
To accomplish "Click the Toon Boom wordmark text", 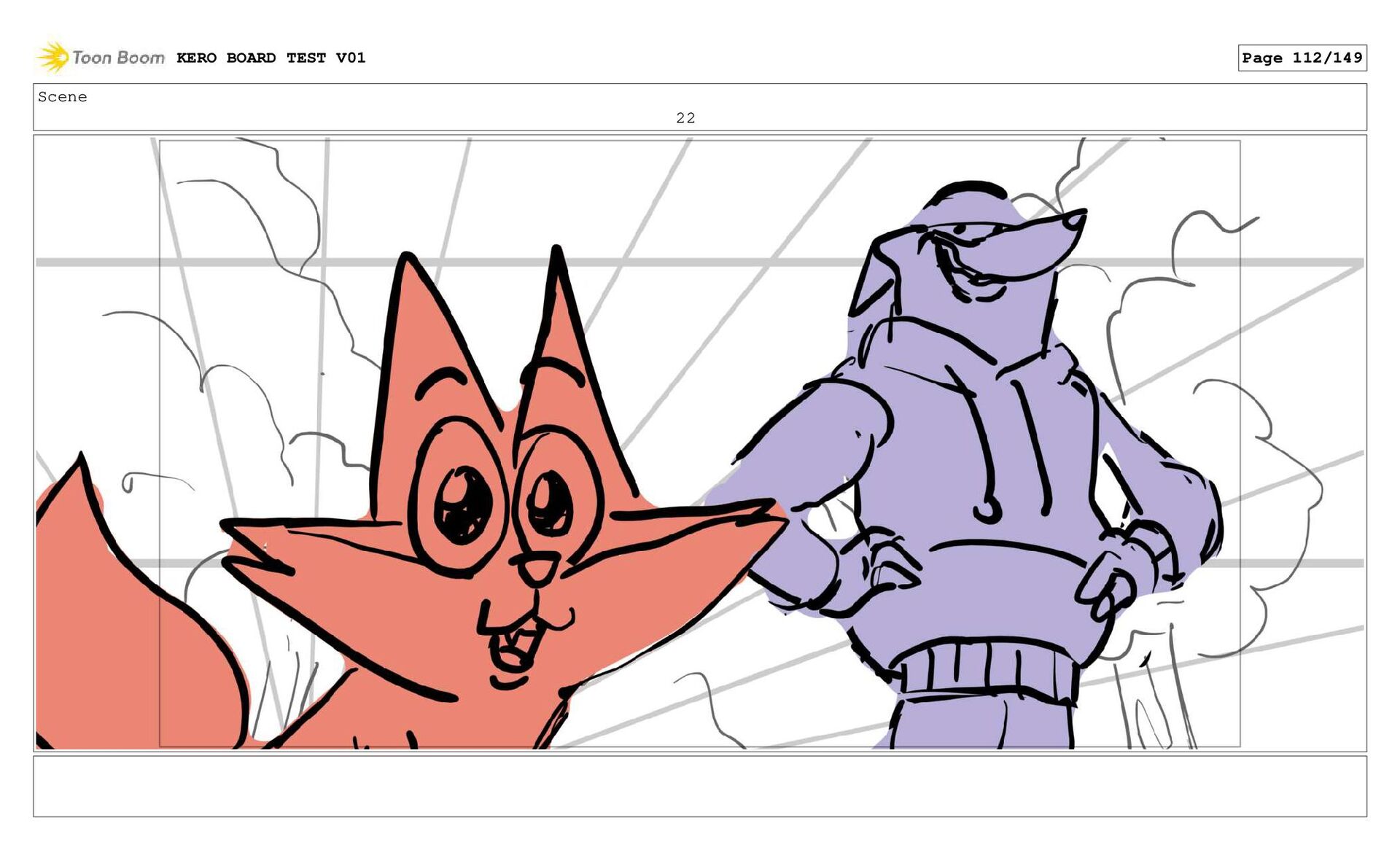I will point(118,58).
